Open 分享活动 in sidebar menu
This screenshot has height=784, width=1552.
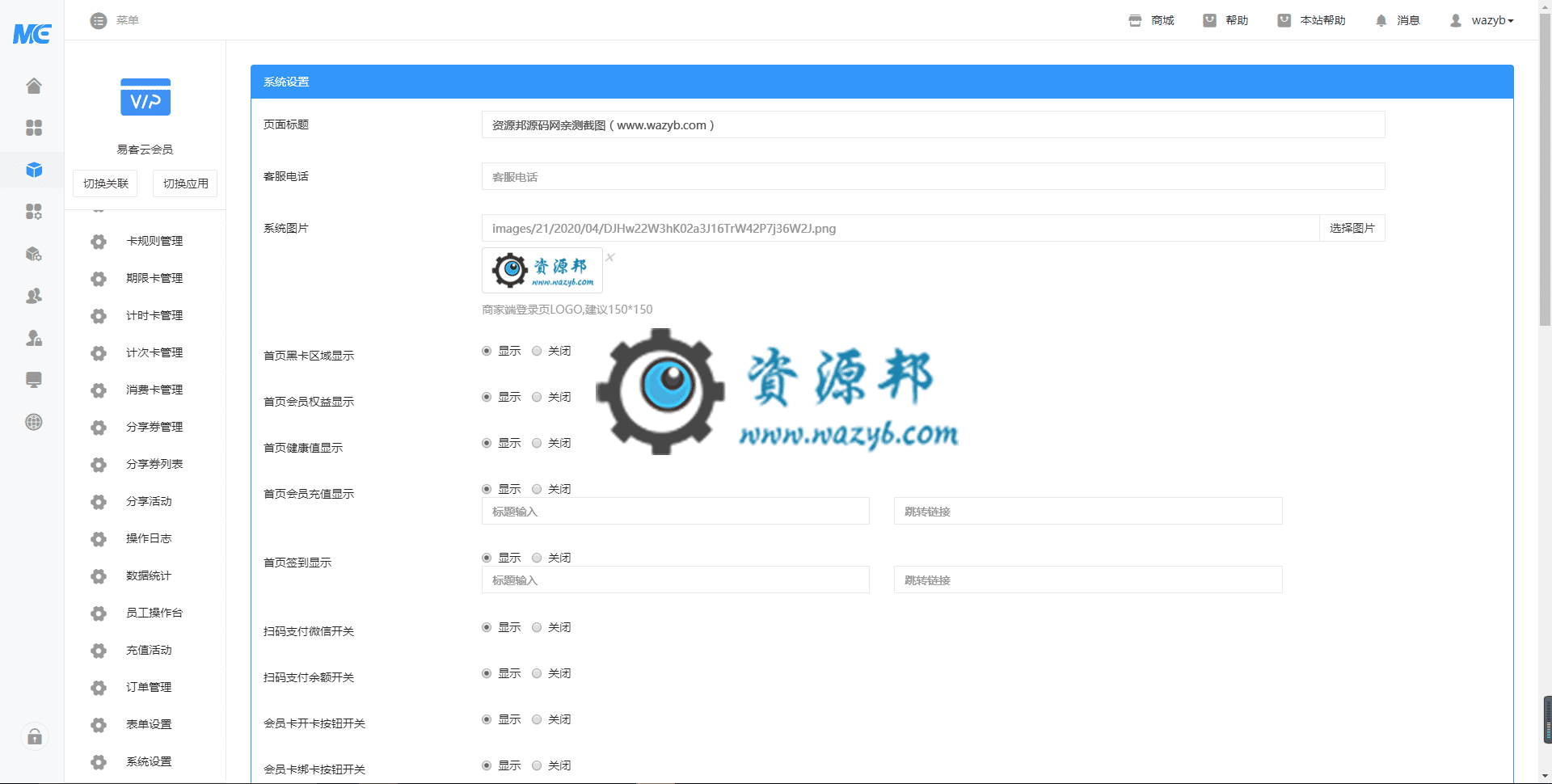(x=149, y=501)
